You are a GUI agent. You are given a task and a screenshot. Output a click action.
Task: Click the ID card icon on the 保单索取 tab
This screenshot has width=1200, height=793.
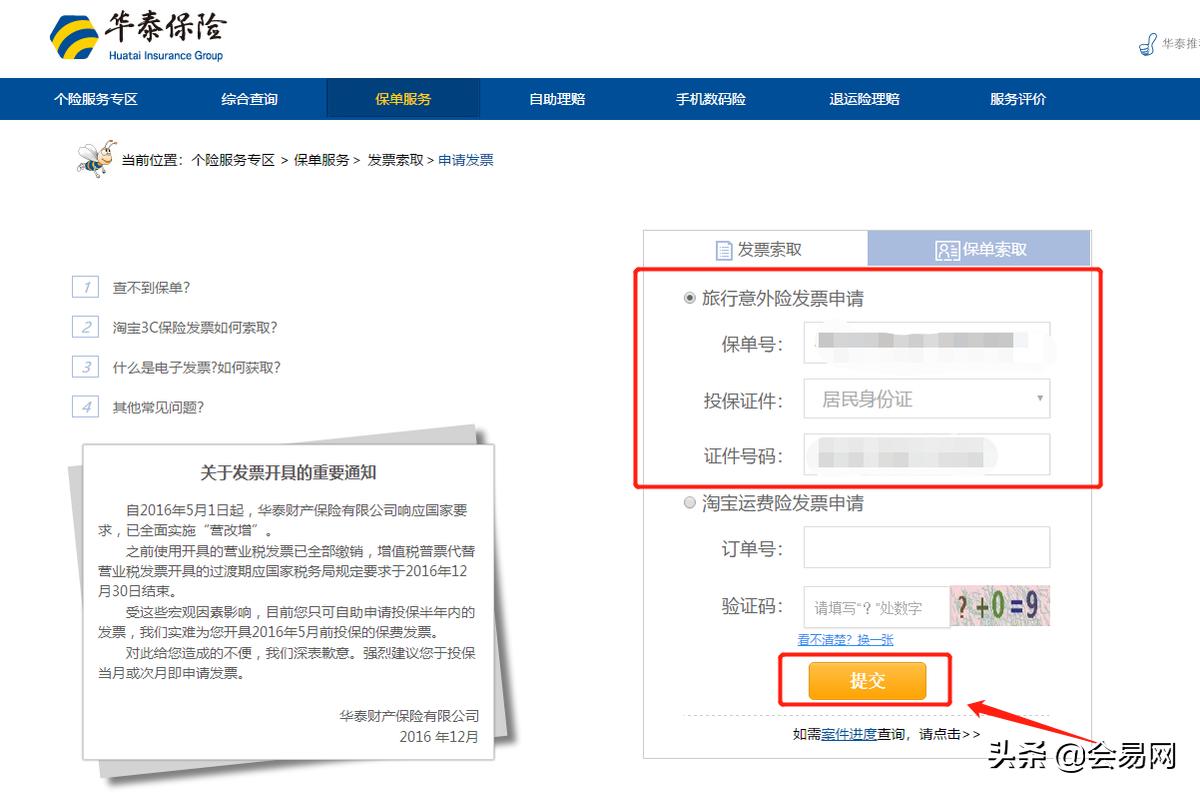pyautogui.click(x=948, y=249)
